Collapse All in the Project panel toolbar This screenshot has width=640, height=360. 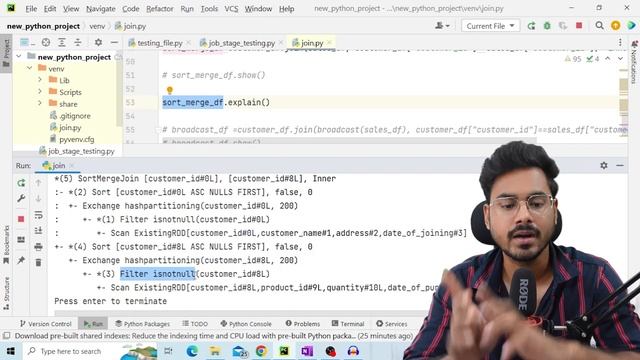78,42
